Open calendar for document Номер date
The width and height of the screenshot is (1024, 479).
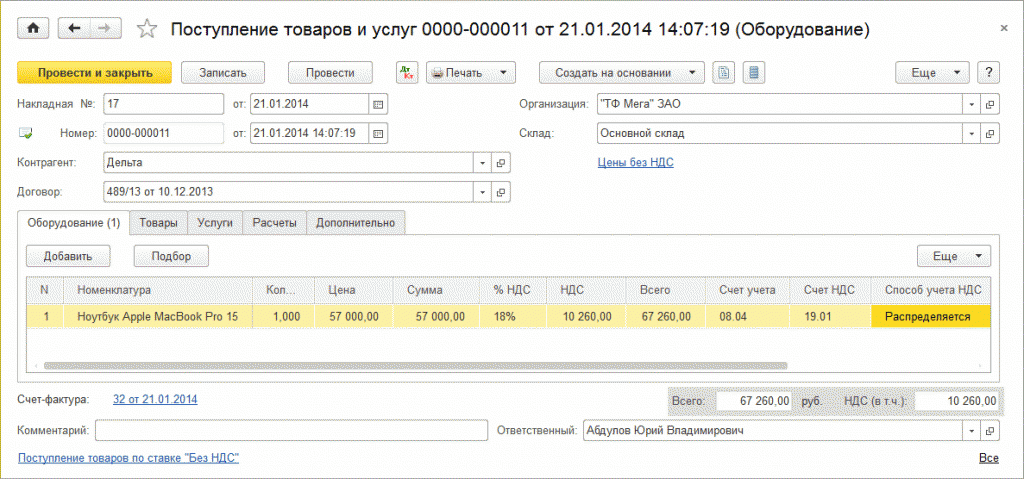(379, 133)
